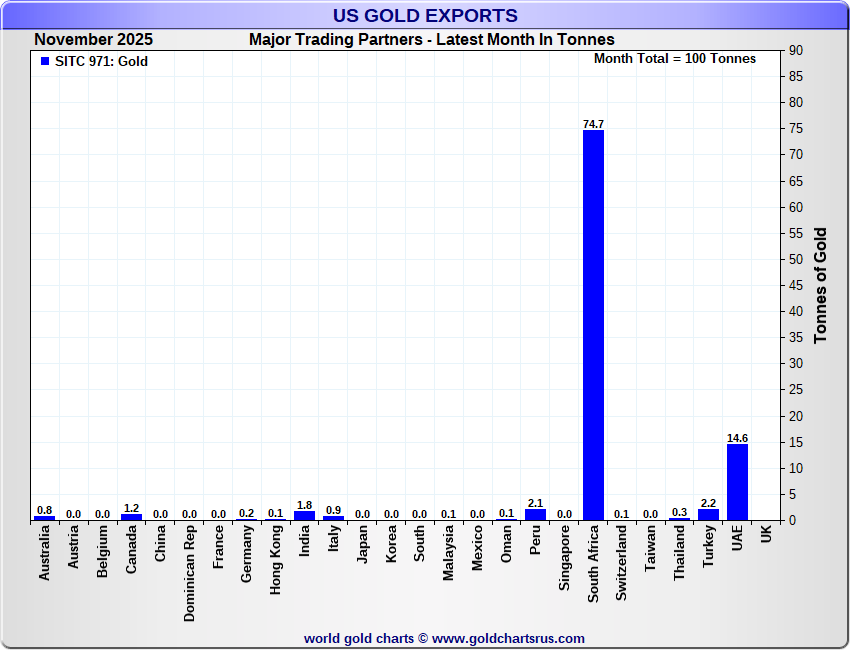Click the Peru bar

[x=536, y=515]
